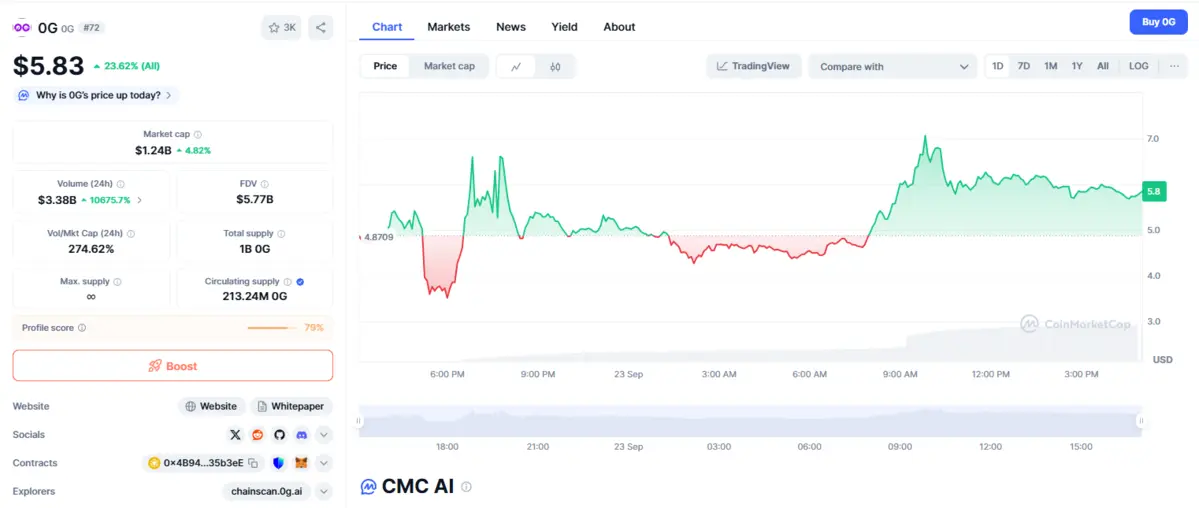Screen dimensions: 1199x508
Task: Open the Reddit social link
Action: pos(258,435)
